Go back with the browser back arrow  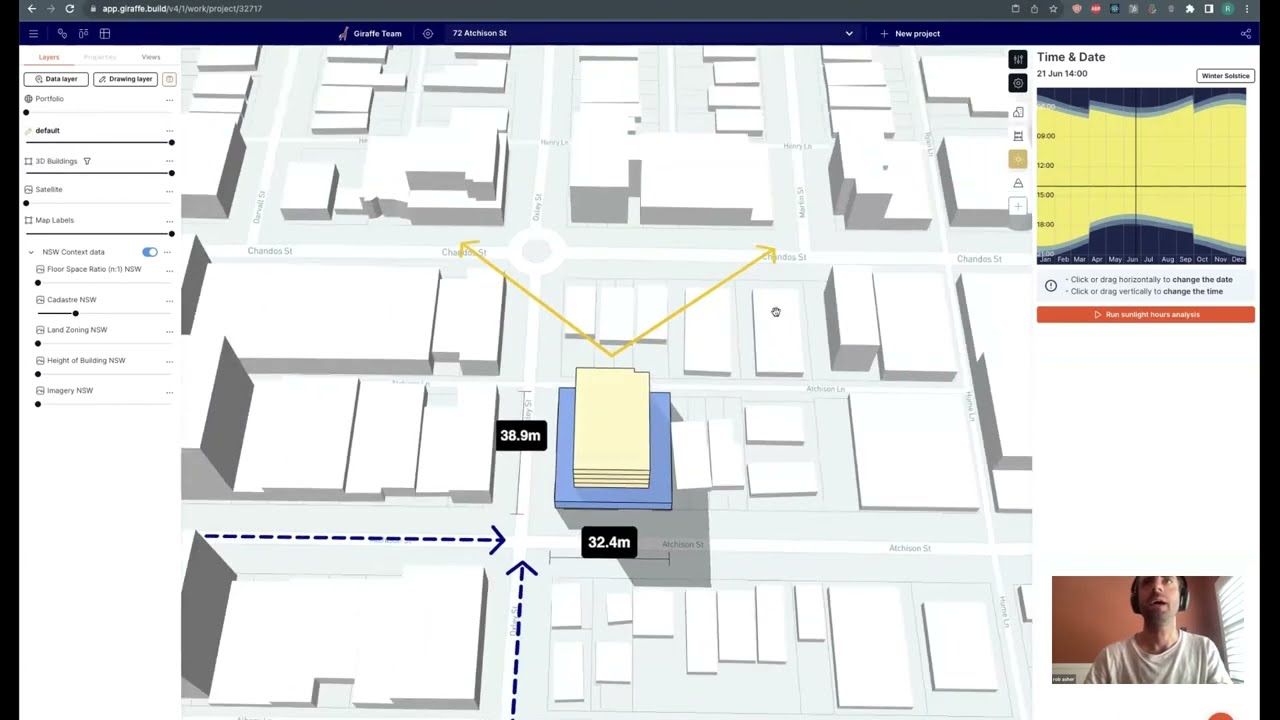coord(31,9)
